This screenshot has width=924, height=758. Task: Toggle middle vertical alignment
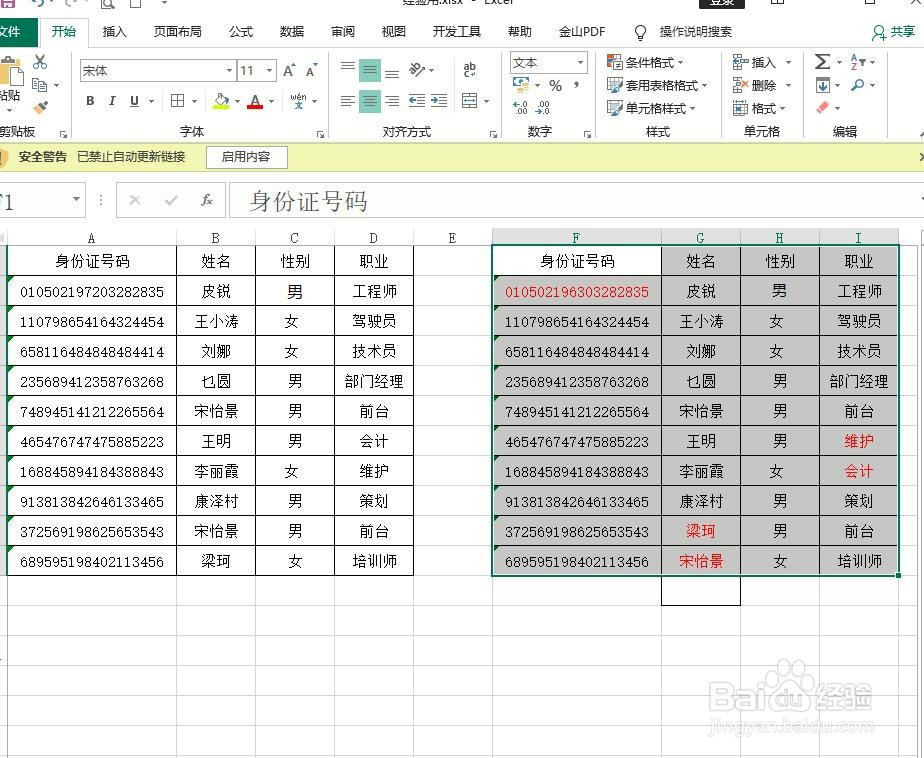click(369, 70)
